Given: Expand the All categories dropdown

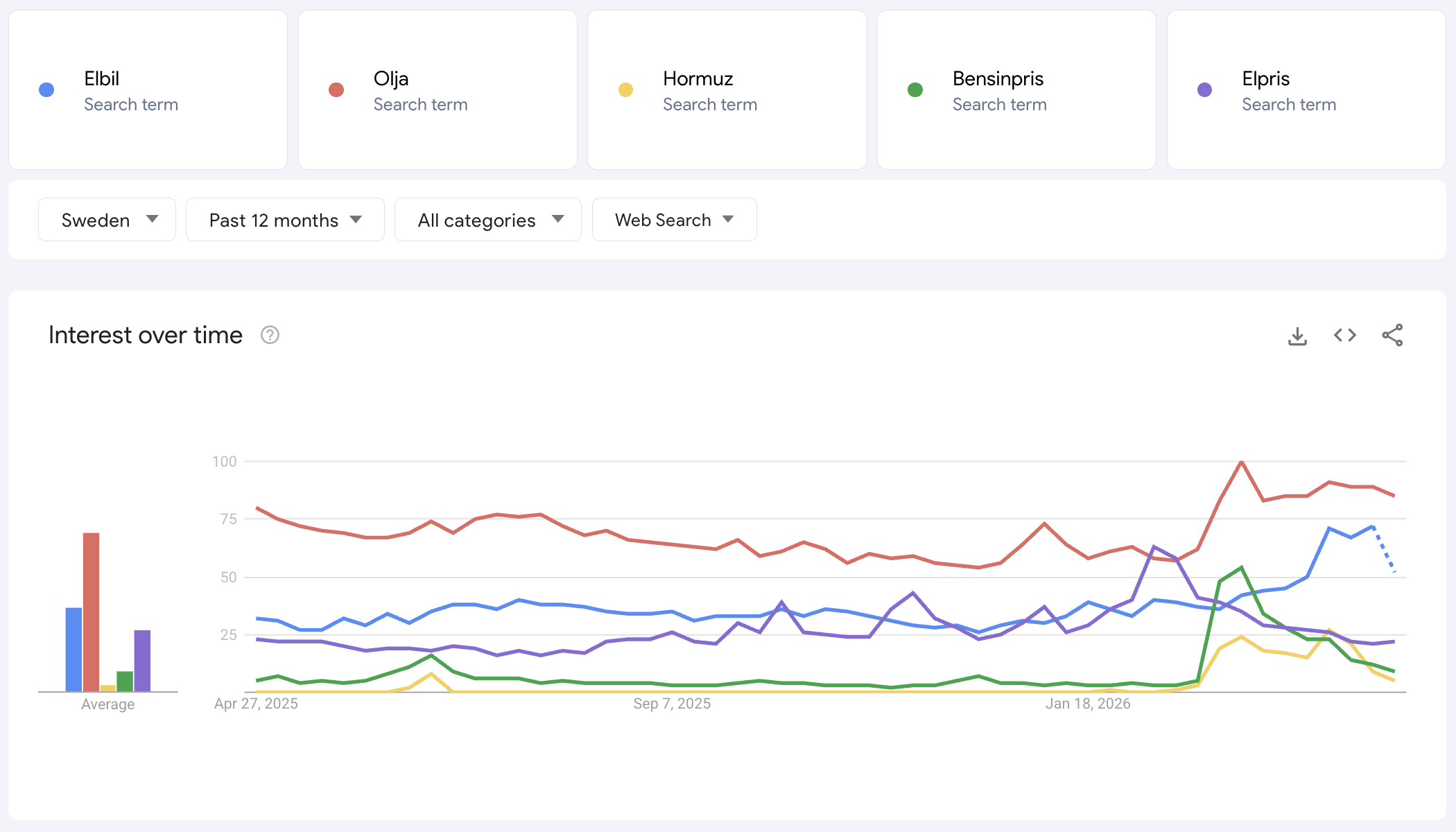Looking at the screenshot, I should point(488,220).
